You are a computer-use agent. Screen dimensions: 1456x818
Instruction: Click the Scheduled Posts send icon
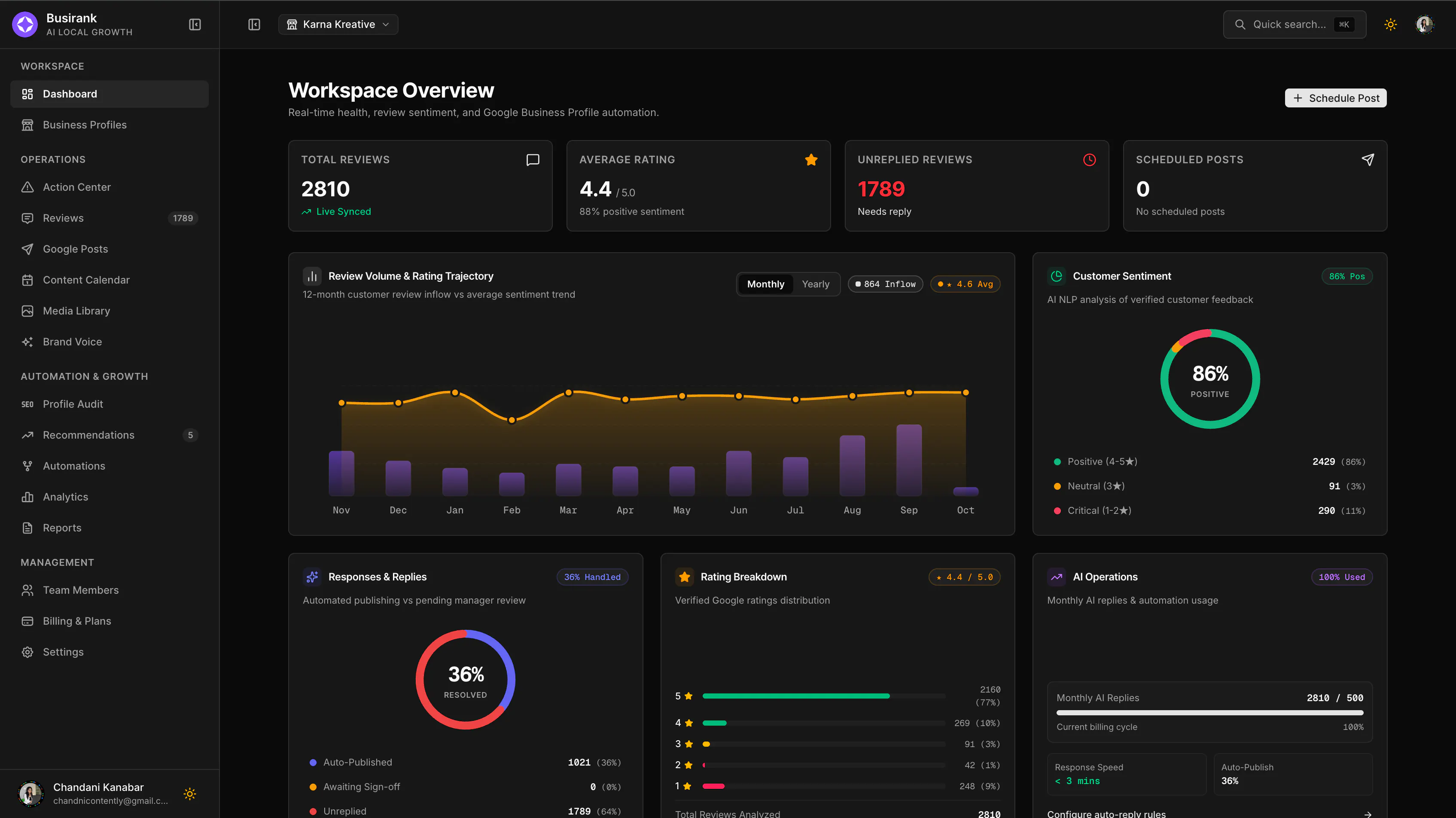(x=1367, y=160)
